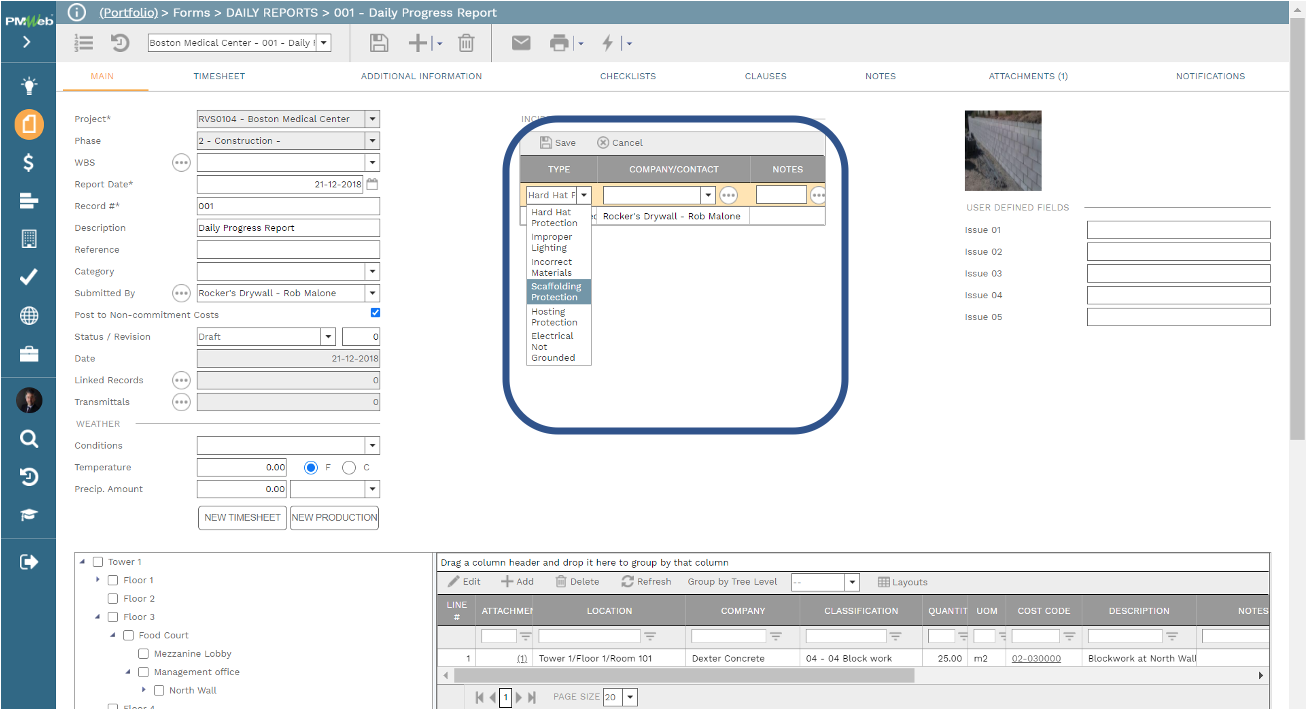Click the Description input field
Viewport: 1308px width, 710px height.
[288, 228]
